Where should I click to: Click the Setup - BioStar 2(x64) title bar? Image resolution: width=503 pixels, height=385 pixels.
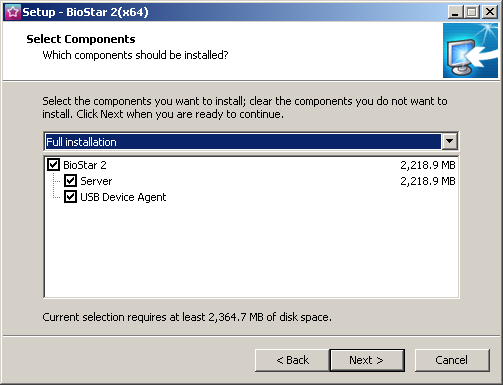tap(233, 12)
